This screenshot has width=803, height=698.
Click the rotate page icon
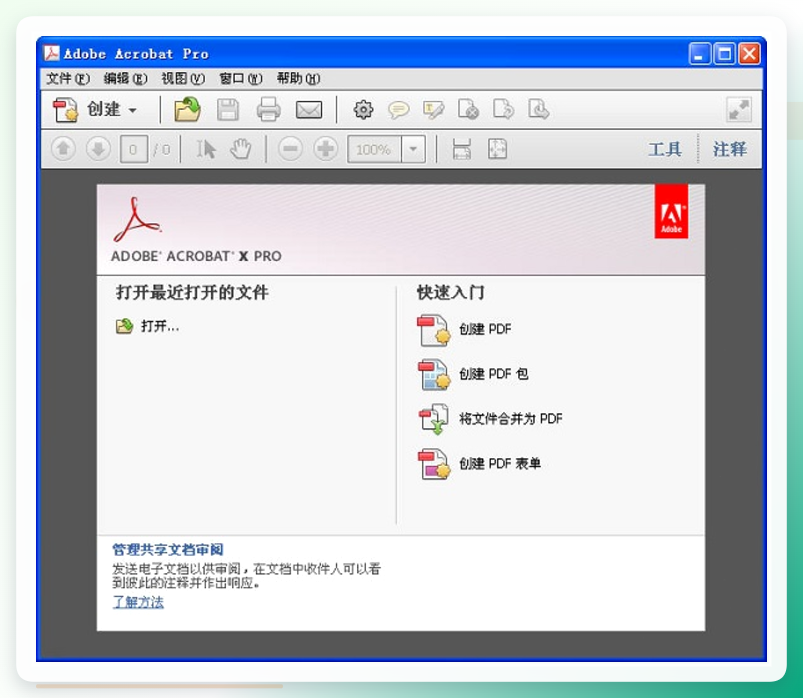503,110
